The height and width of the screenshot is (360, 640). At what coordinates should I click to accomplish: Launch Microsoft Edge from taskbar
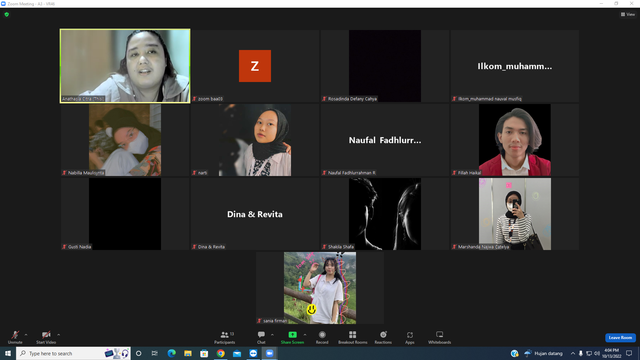[x=171, y=353]
